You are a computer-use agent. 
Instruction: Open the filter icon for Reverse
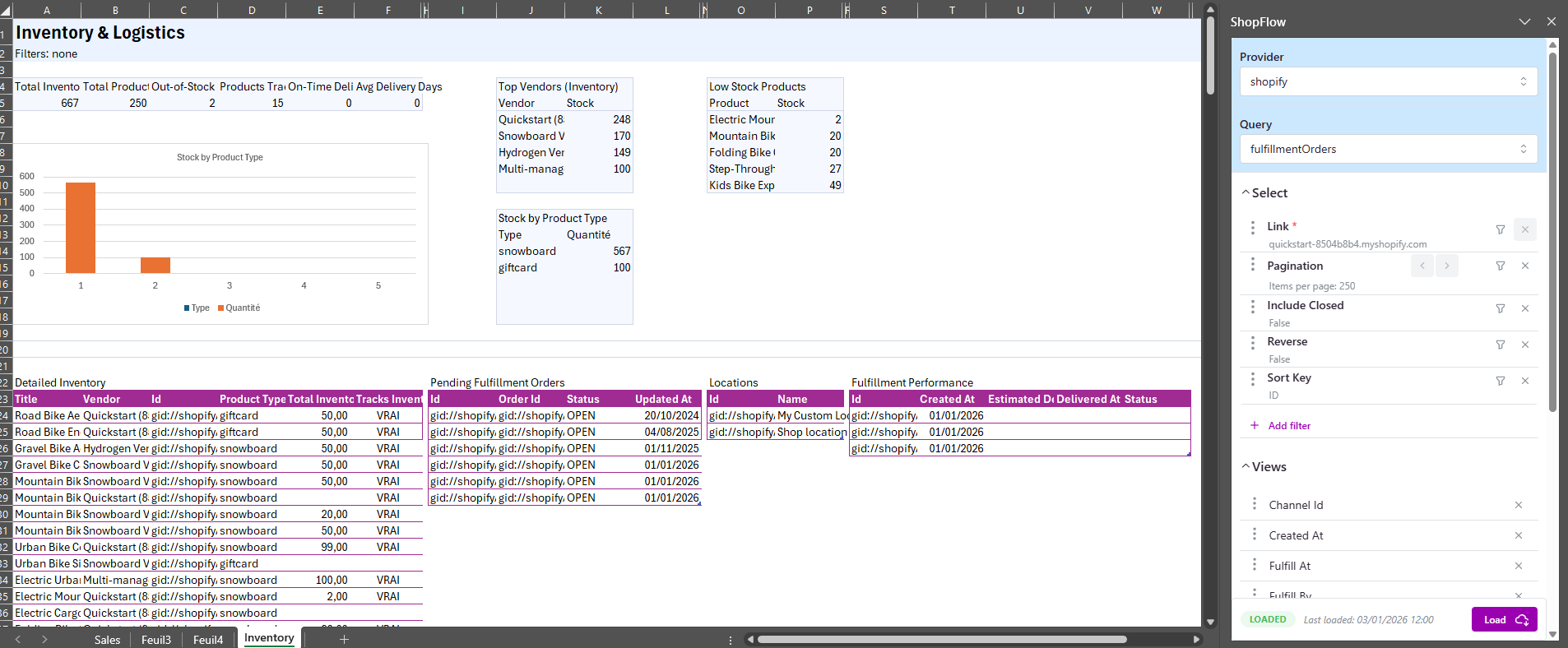point(1501,345)
